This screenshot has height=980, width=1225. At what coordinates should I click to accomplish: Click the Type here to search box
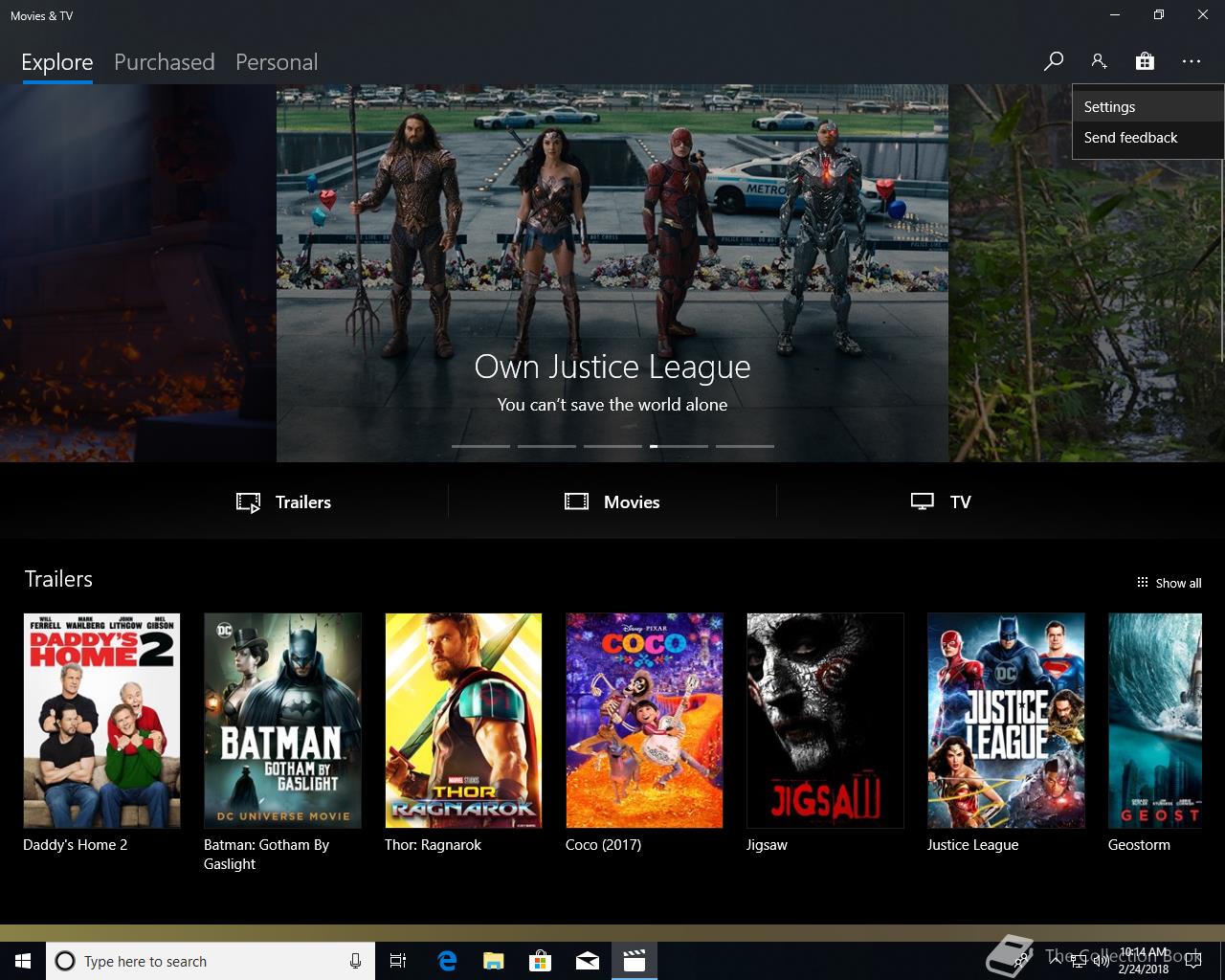pos(211,961)
